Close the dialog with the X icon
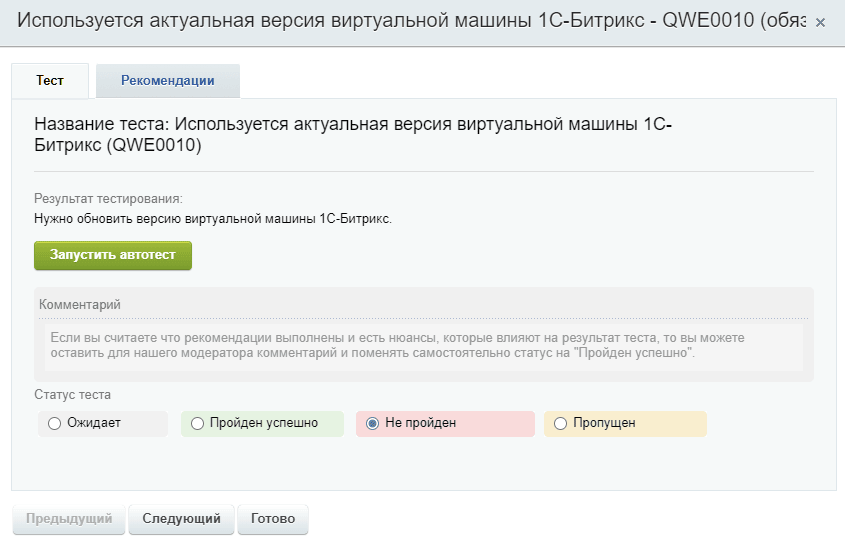Viewport: 845px width, 546px height. [820, 23]
